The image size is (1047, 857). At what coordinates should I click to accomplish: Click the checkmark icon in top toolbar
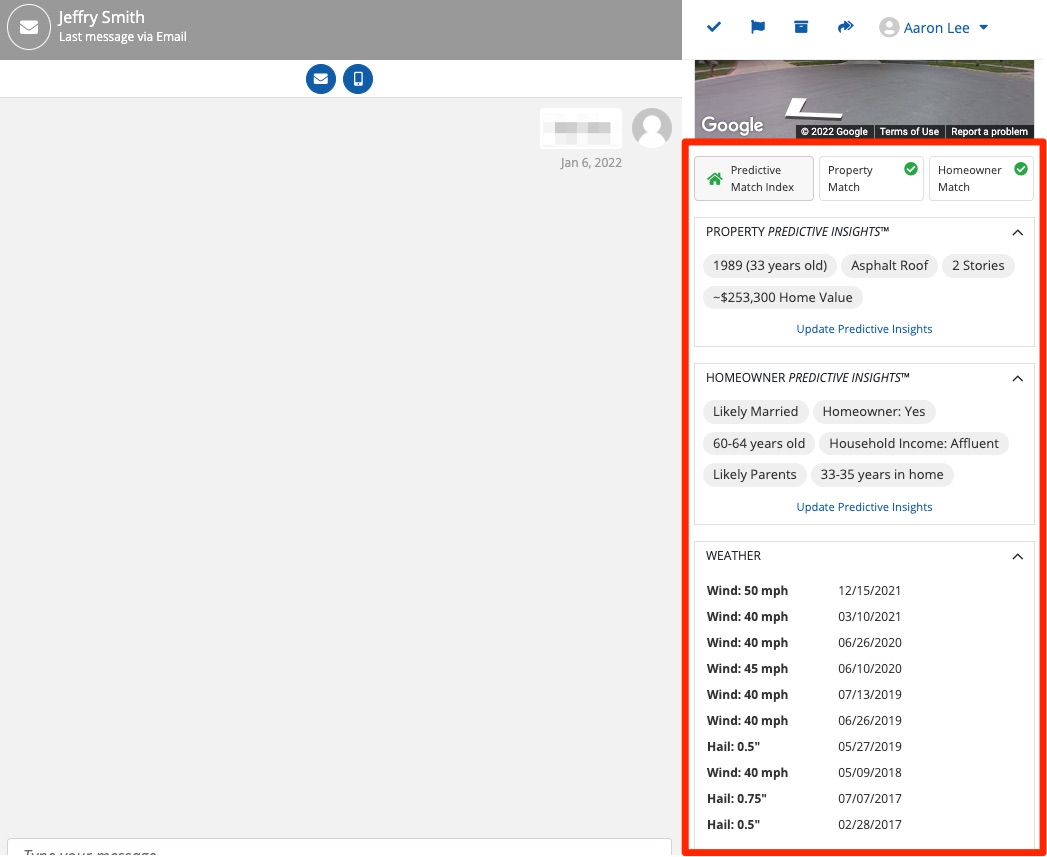click(x=714, y=27)
